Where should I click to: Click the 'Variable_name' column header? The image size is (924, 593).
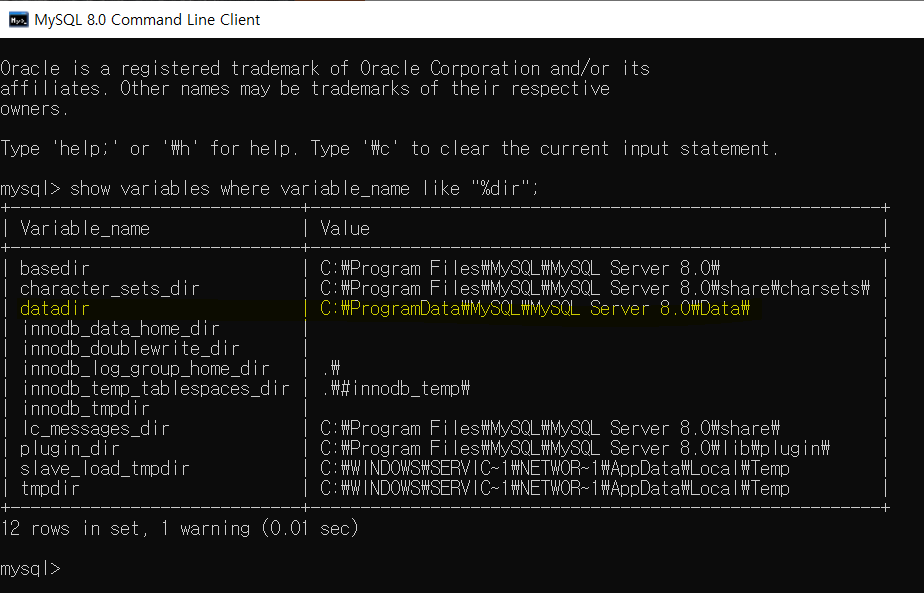(85, 229)
